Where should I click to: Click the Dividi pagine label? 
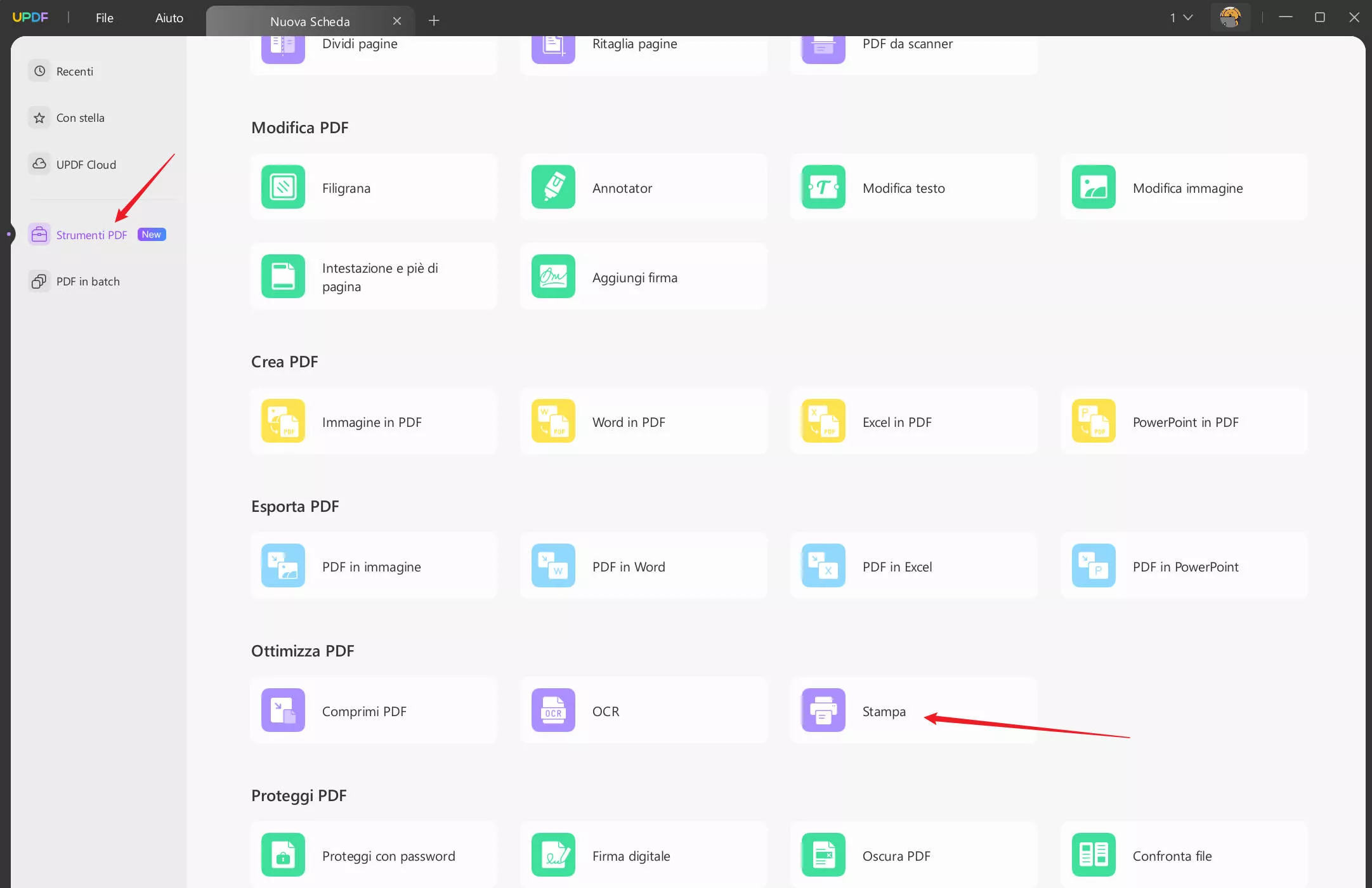point(360,44)
